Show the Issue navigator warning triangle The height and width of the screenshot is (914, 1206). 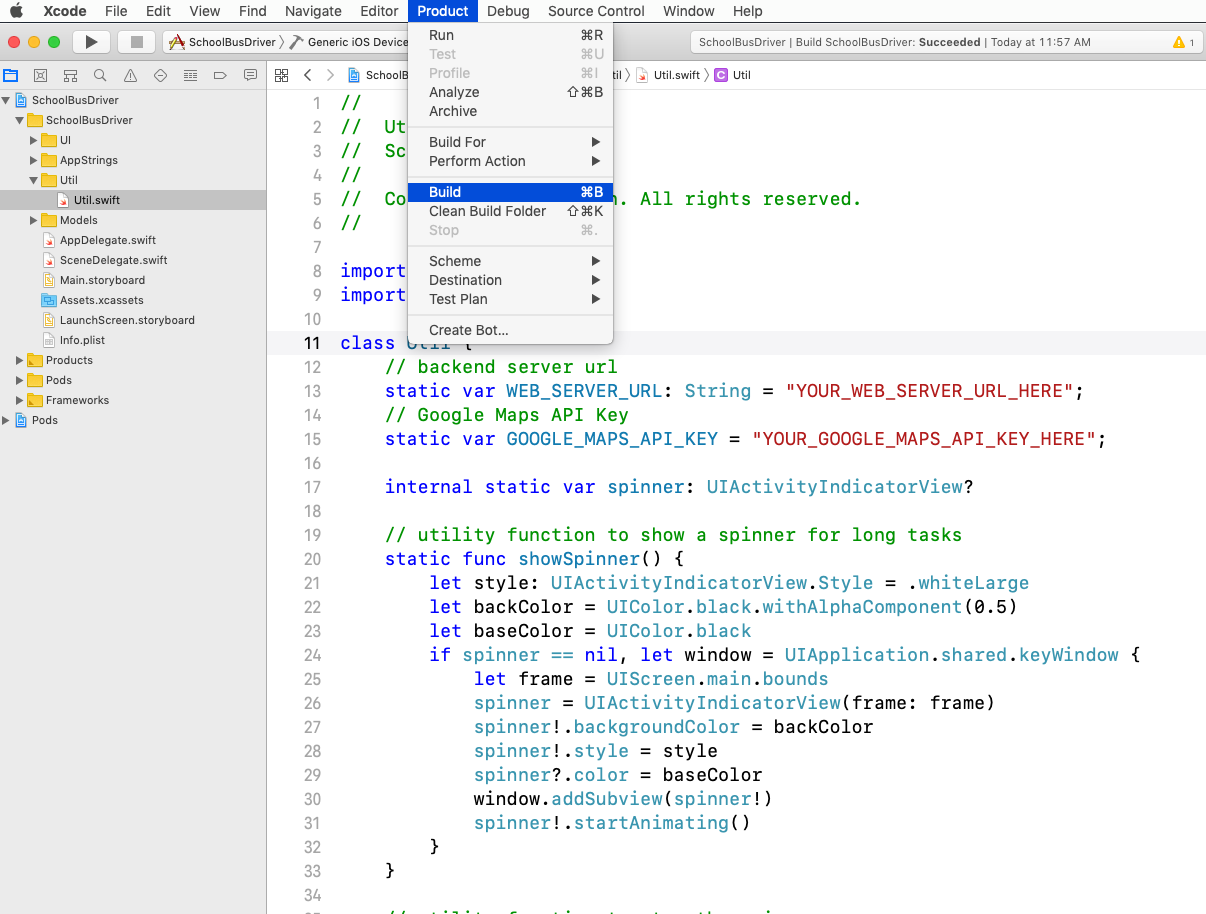click(x=130, y=75)
